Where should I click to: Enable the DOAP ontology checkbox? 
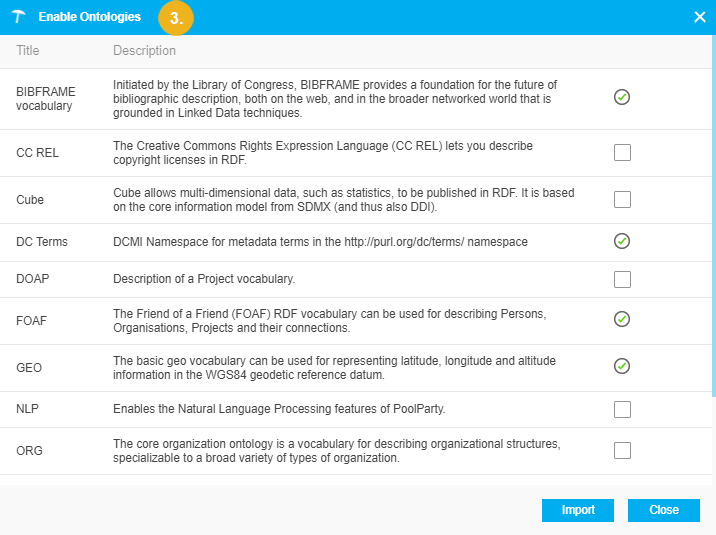coord(622,279)
